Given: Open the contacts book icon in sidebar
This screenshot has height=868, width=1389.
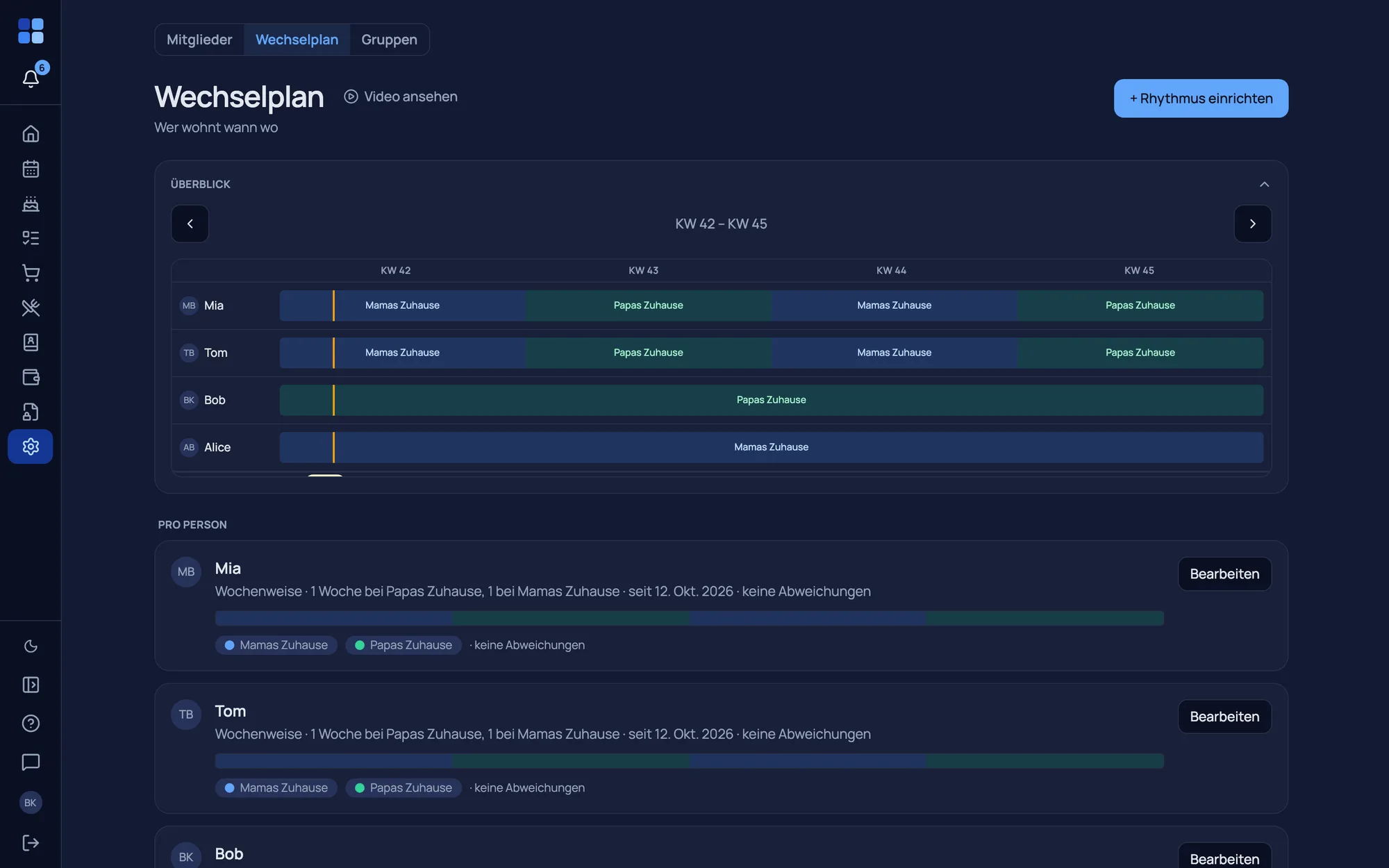Looking at the screenshot, I should (x=31, y=342).
